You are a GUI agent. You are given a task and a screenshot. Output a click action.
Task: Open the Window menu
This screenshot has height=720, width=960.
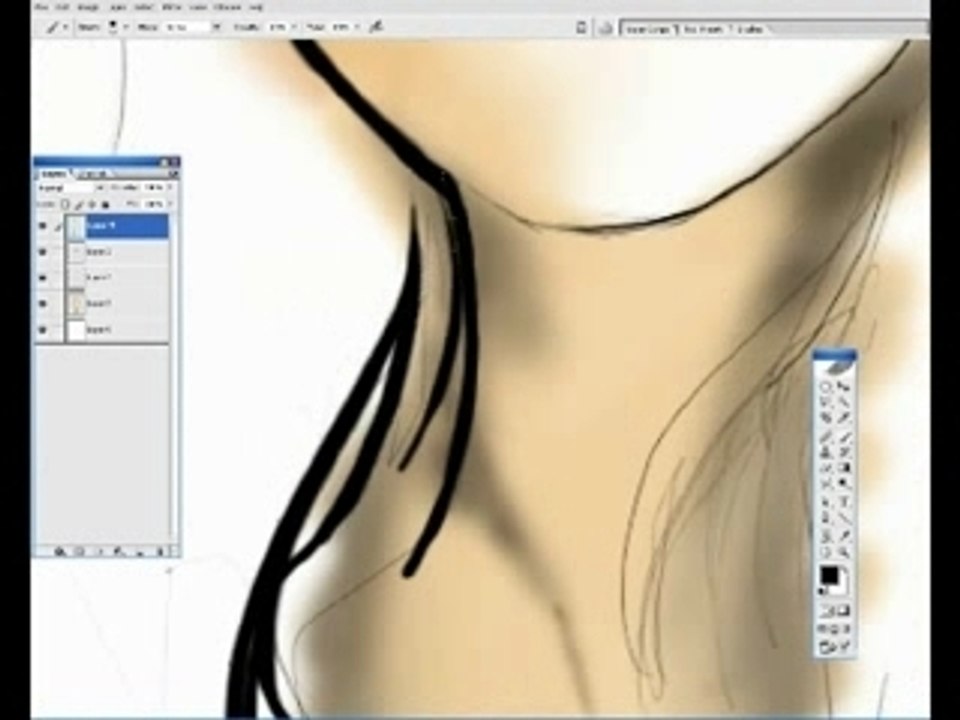[227, 7]
